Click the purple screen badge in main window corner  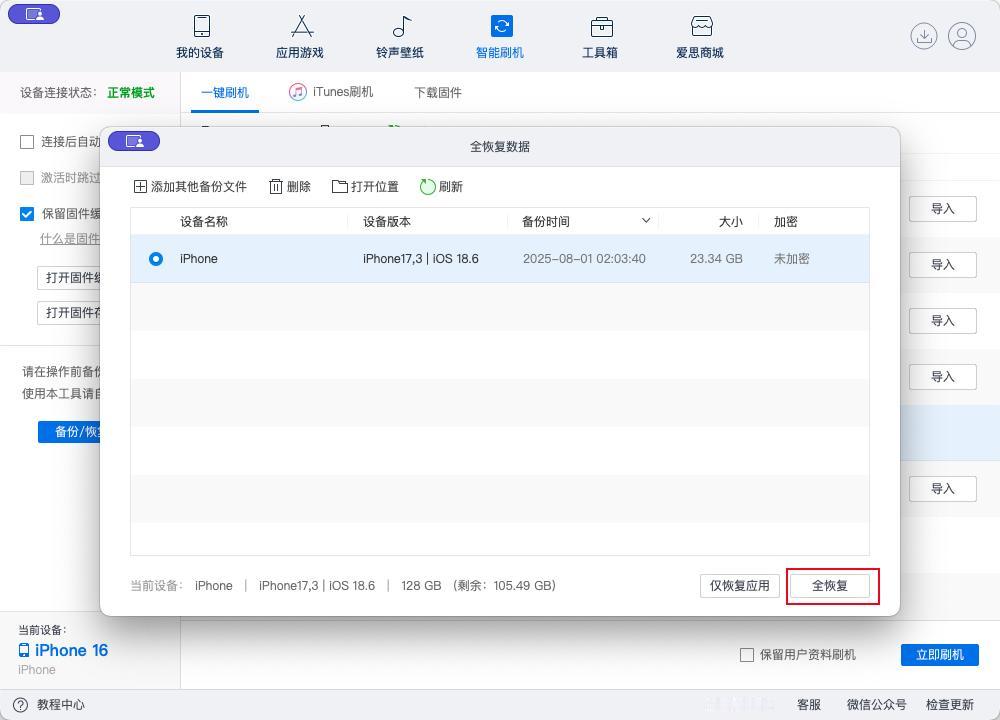(x=34, y=14)
